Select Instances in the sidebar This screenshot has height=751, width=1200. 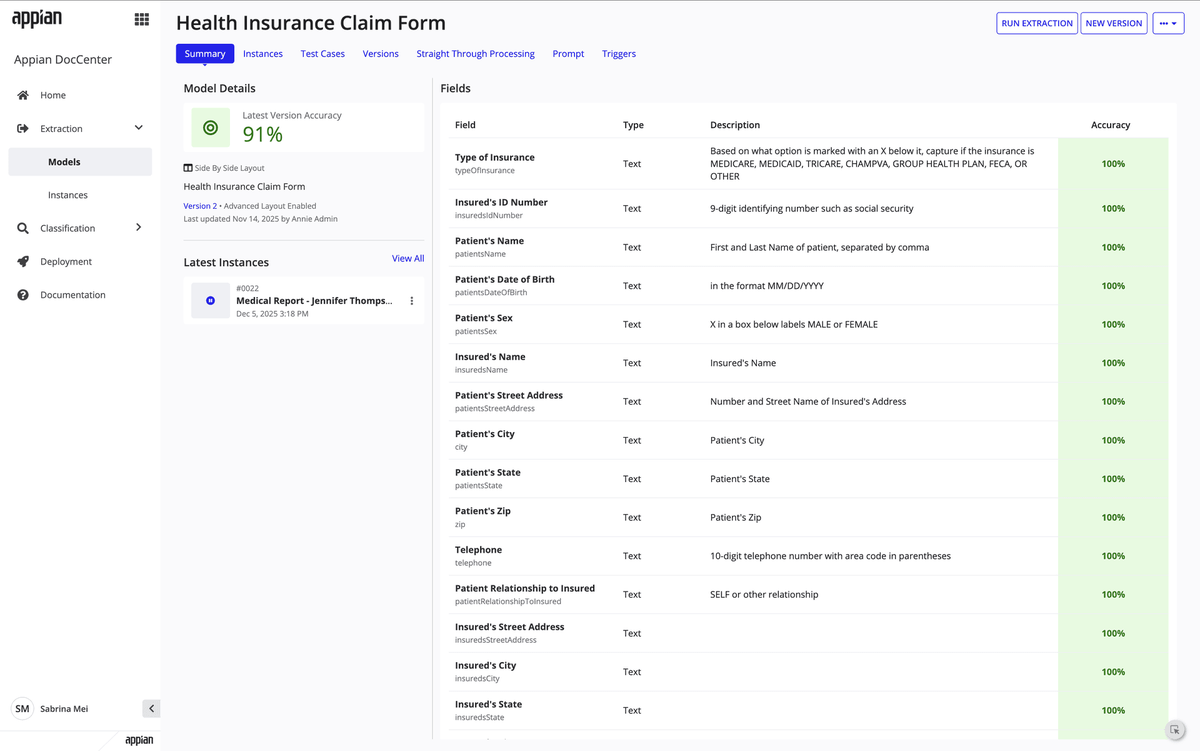(68, 195)
